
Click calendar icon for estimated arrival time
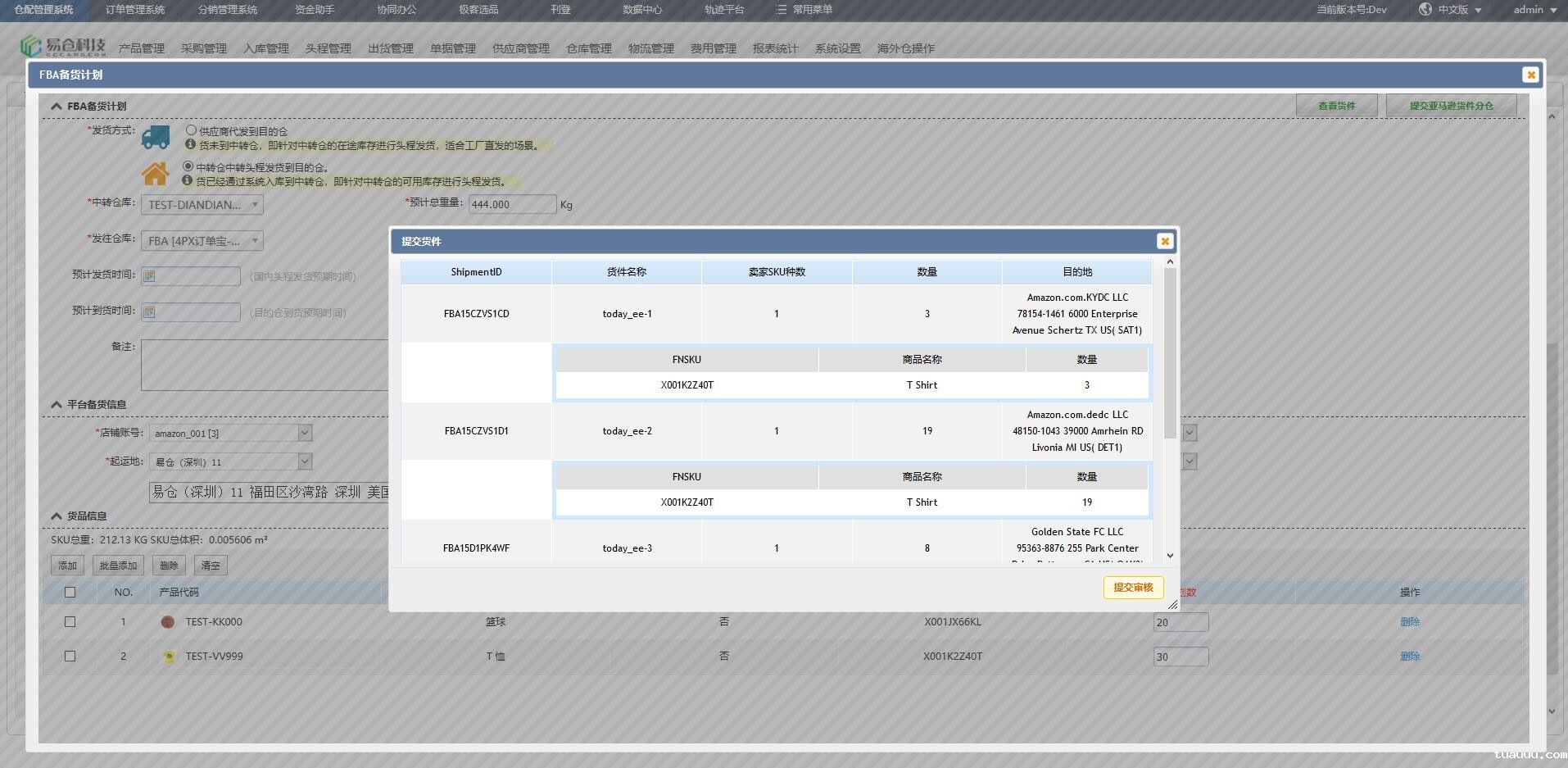coord(149,312)
